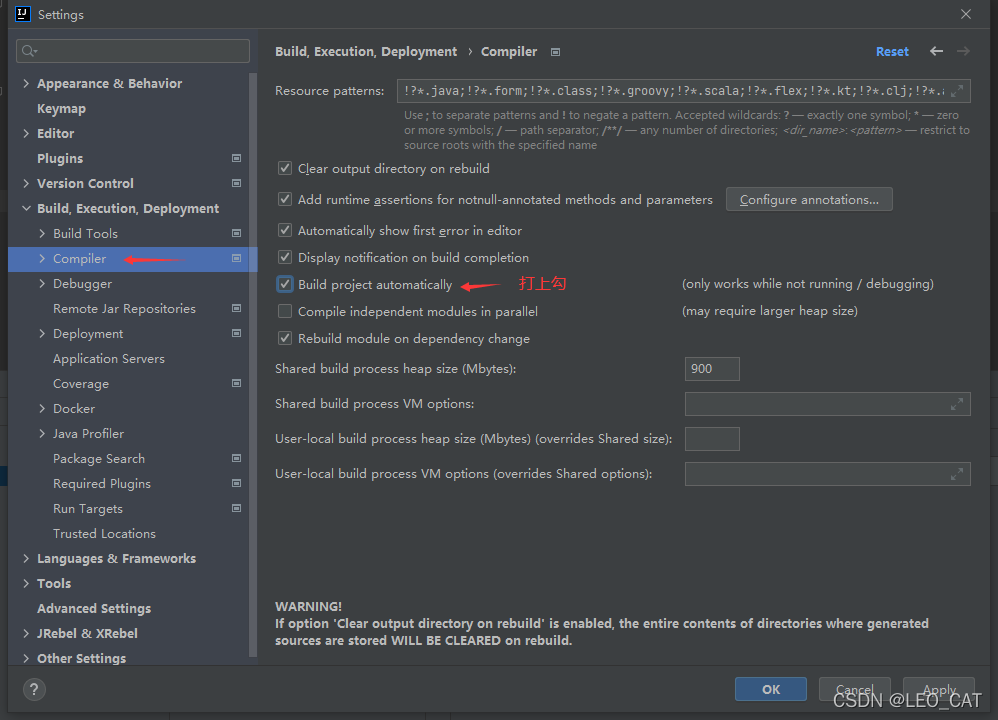This screenshot has width=998, height=720.
Task: Collapse the Build, Execution, Deployment section
Action: pyautogui.click(x=27, y=208)
